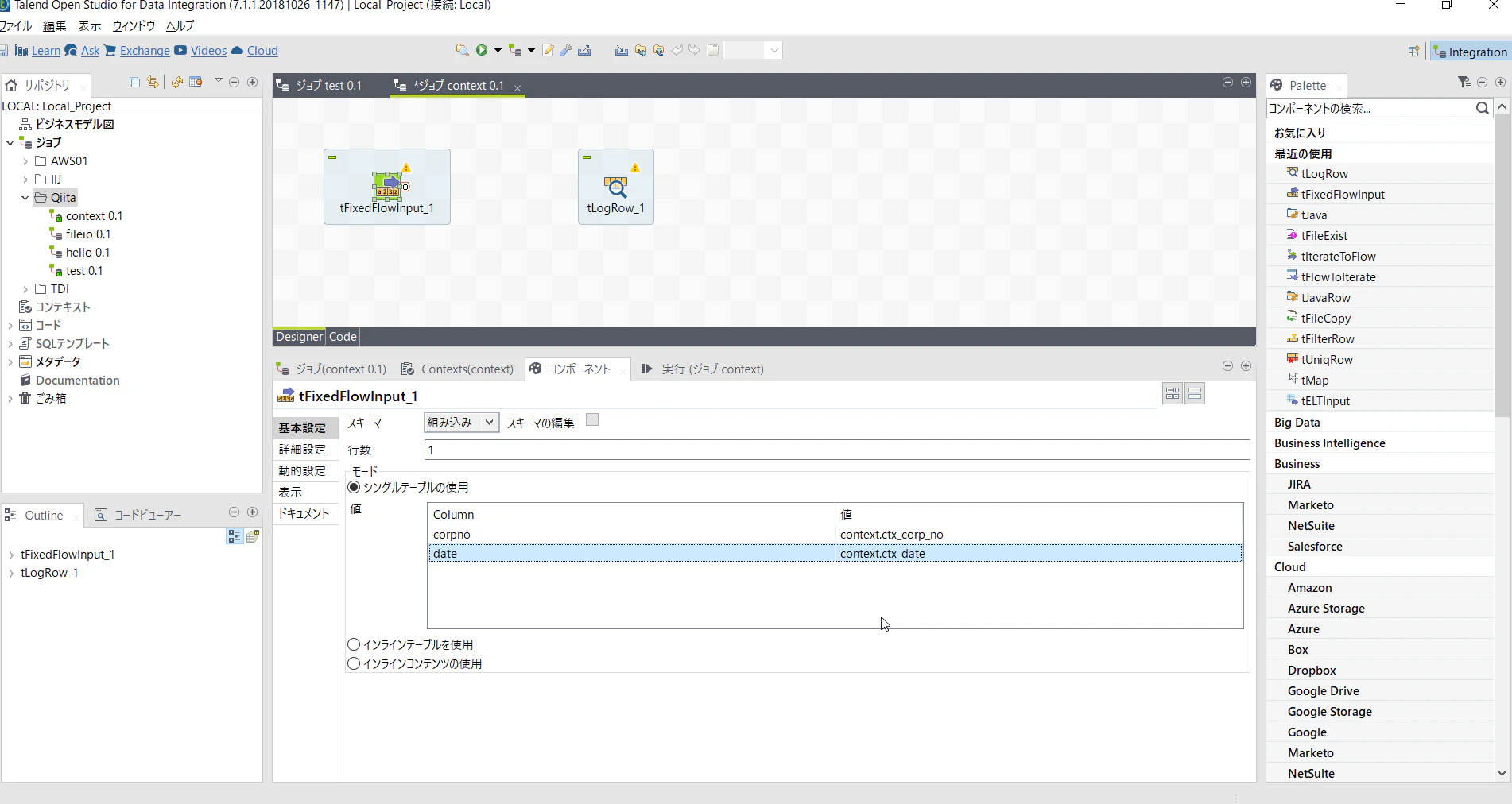Click the palette search magnifier icon
This screenshot has height=804, width=1512.
1482,108
